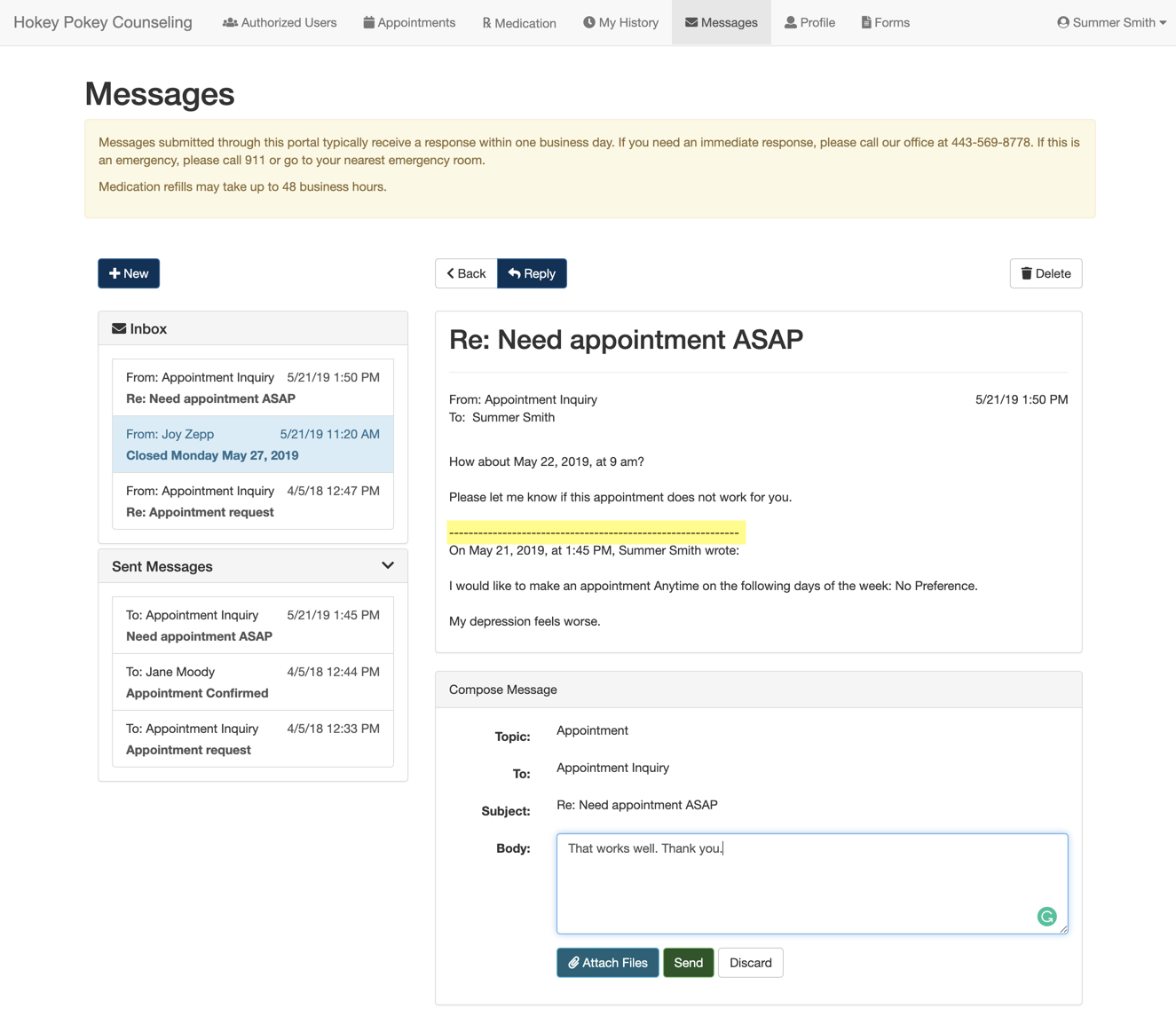Focus the message Body text field
This screenshot has height=1009, width=1176.
(811, 883)
